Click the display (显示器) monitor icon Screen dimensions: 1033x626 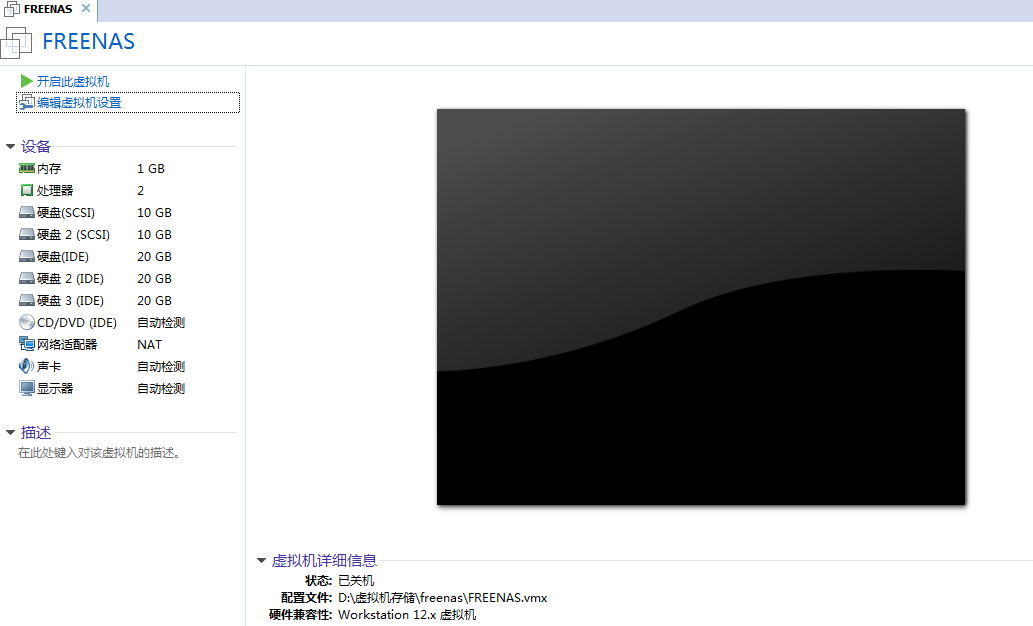tap(27, 388)
